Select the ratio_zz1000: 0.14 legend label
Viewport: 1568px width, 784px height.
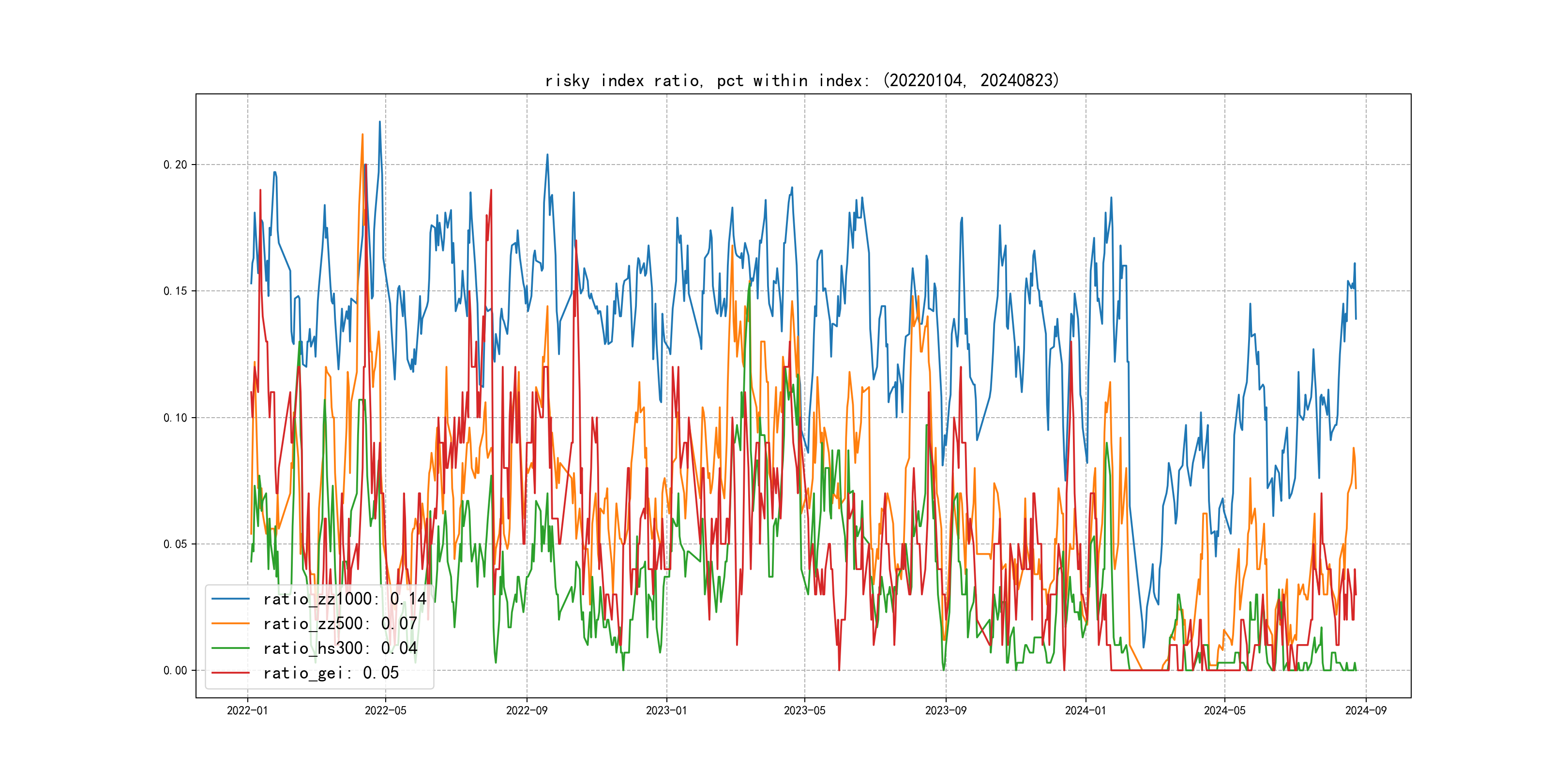(x=345, y=599)
